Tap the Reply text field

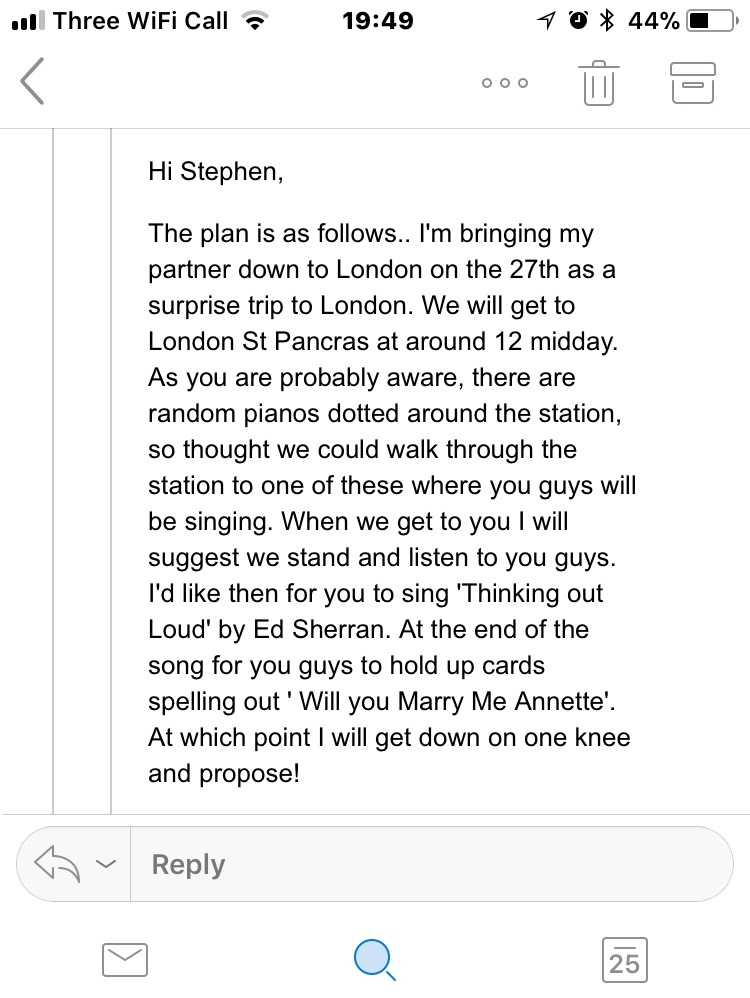click(432, 864)
